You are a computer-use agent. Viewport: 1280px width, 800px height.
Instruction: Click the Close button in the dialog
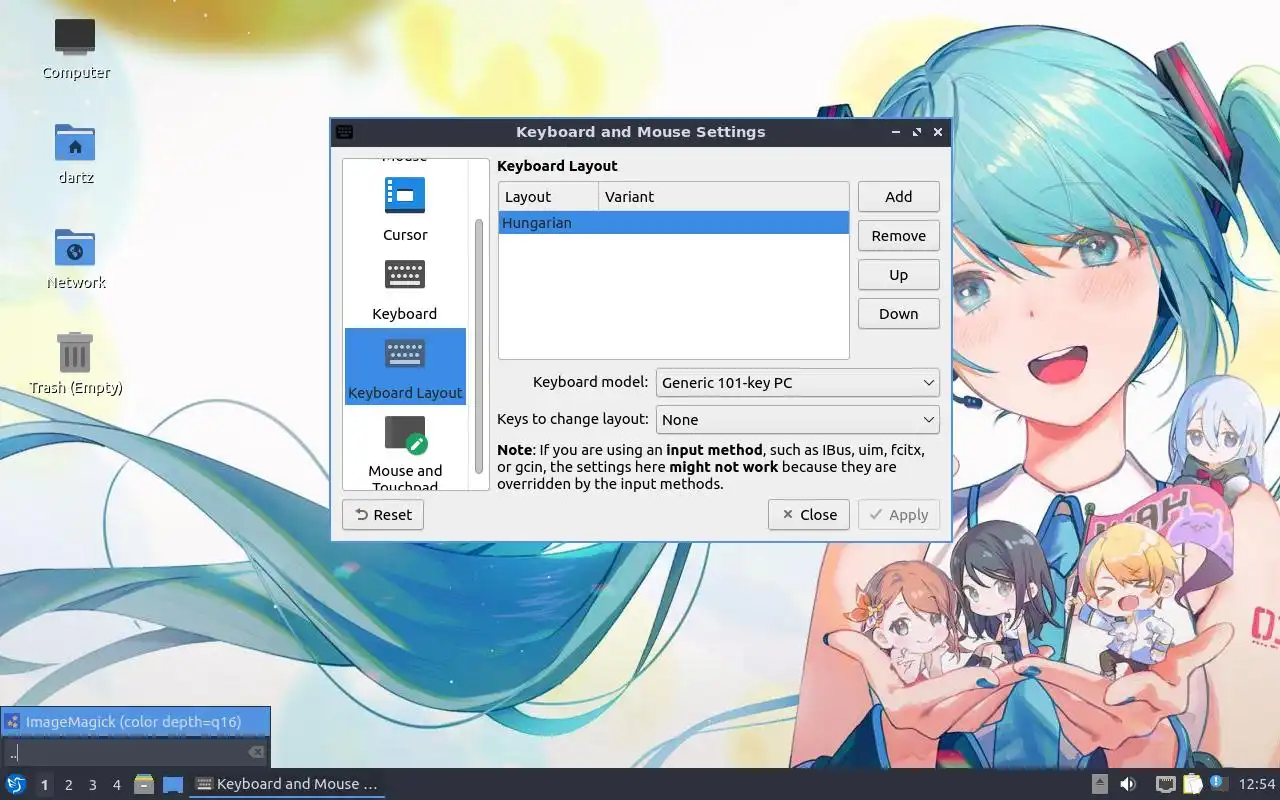tap(809, 514)
